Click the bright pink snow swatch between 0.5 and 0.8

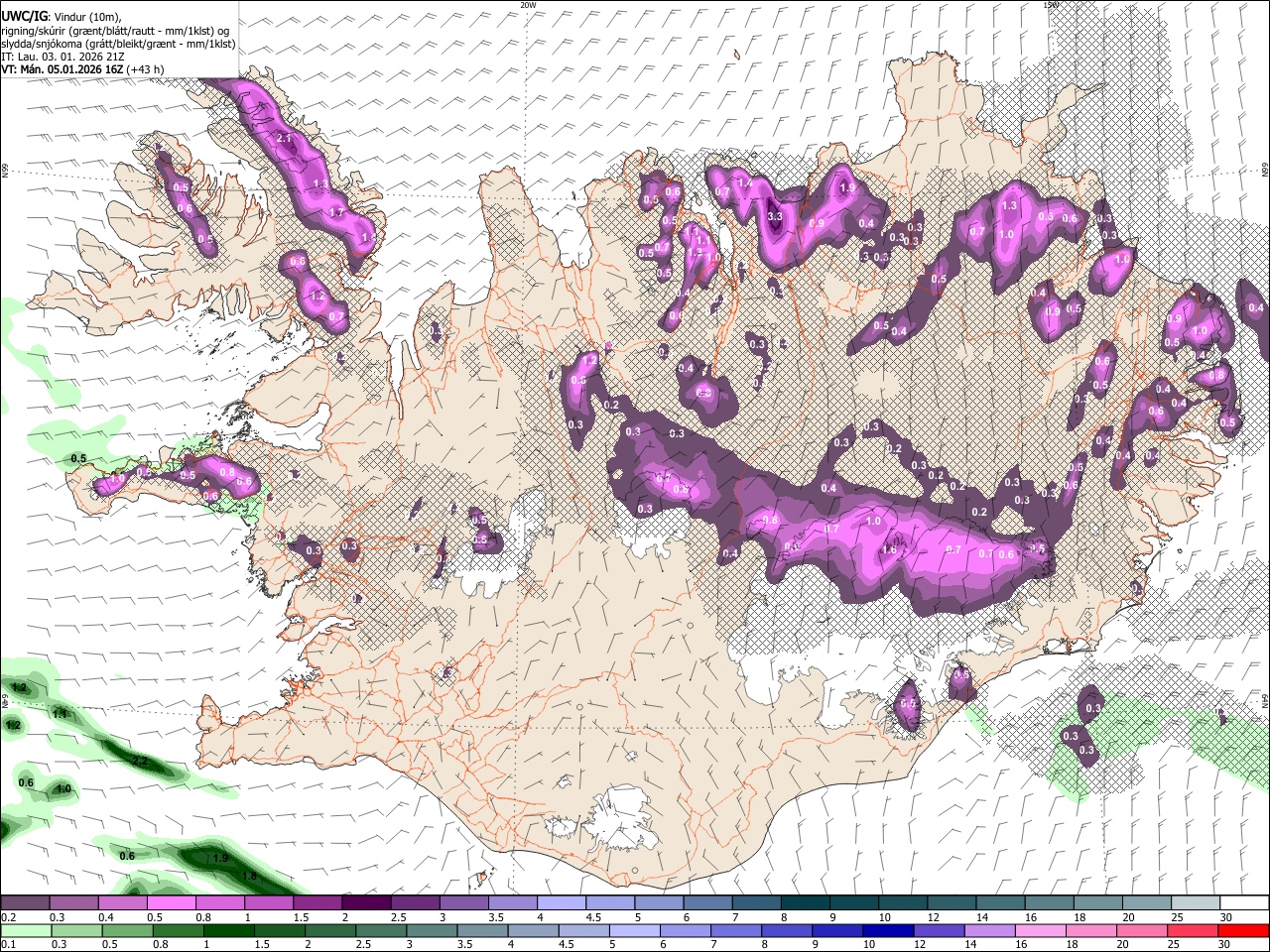pos(171,903)
